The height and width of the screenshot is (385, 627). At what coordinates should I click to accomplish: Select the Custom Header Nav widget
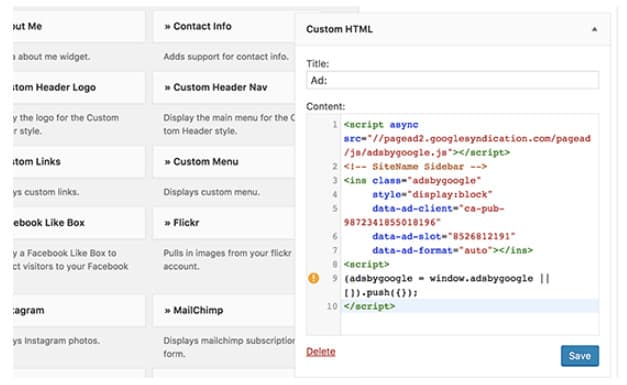[224, 87]
